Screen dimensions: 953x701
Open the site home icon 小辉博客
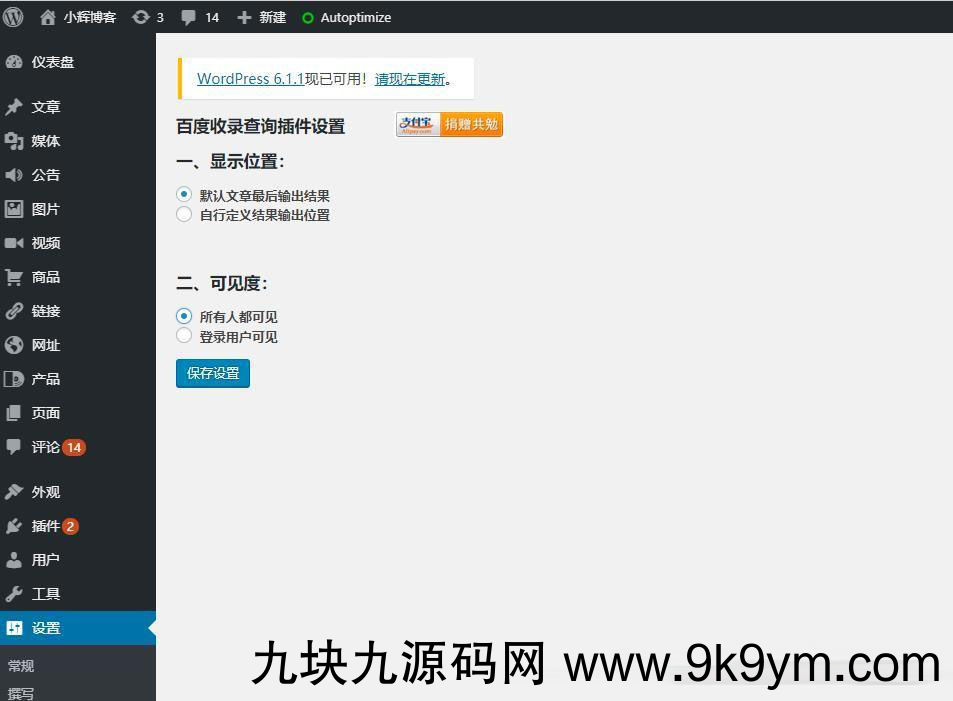48,17
